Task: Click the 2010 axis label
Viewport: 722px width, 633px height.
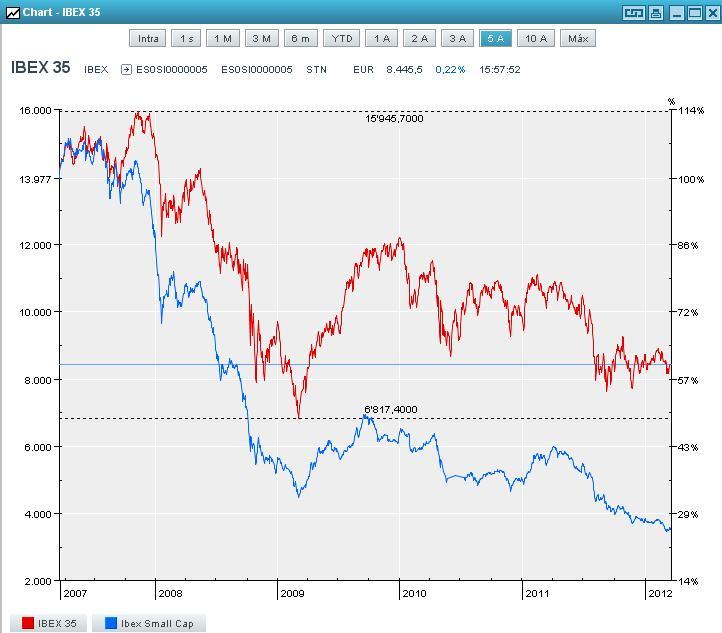Action: pos(414,593)
